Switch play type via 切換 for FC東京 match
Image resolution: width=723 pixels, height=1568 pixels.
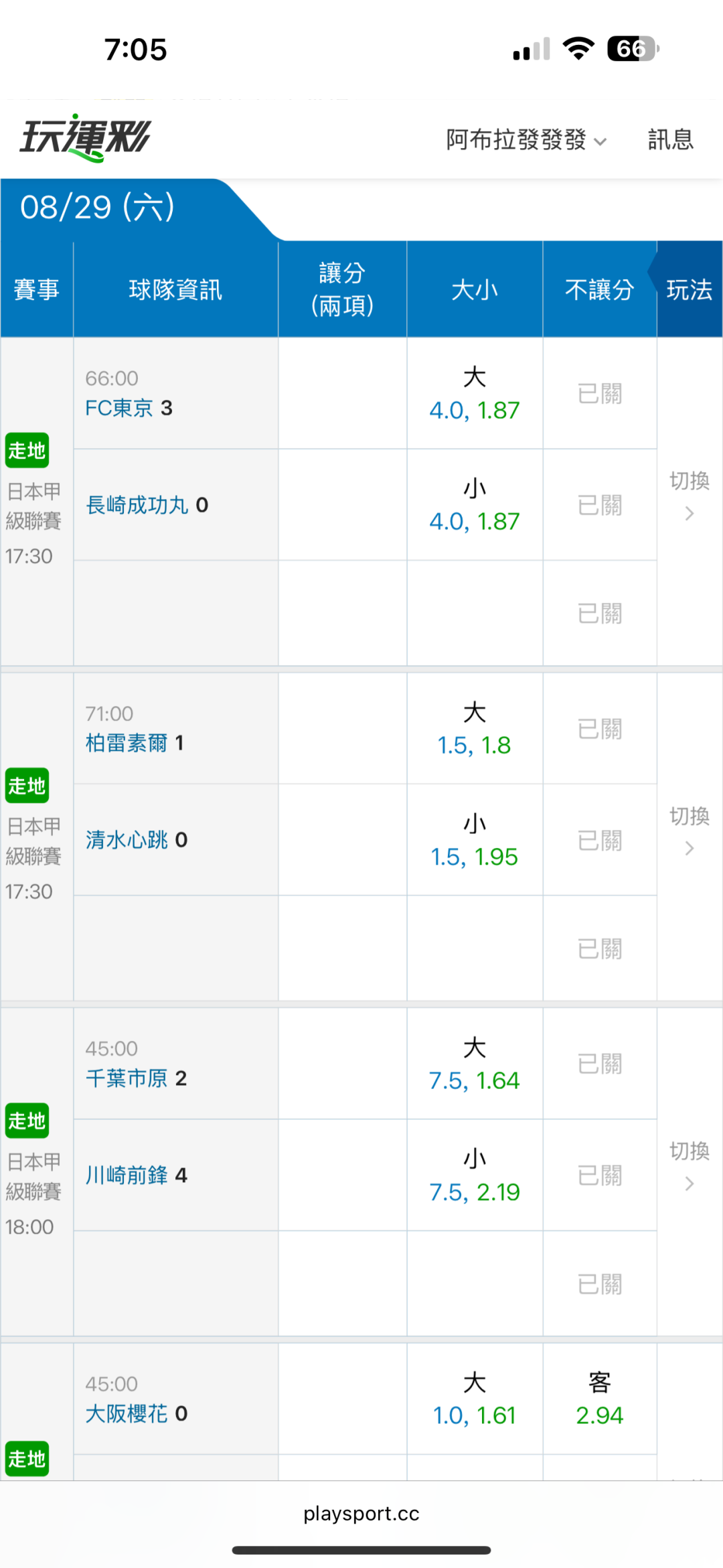pyautogui.click(x=690, y=496)
